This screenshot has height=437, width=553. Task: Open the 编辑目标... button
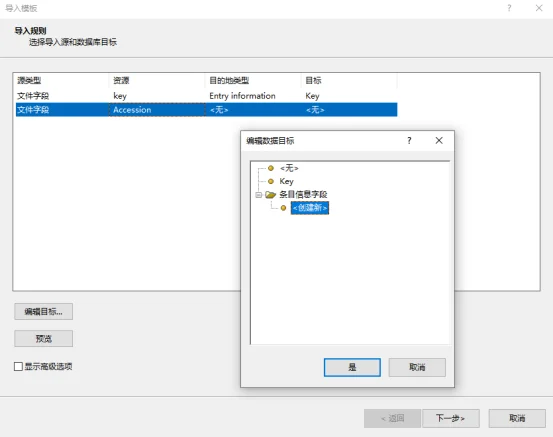pyautogui.click(x=44, y=311)
